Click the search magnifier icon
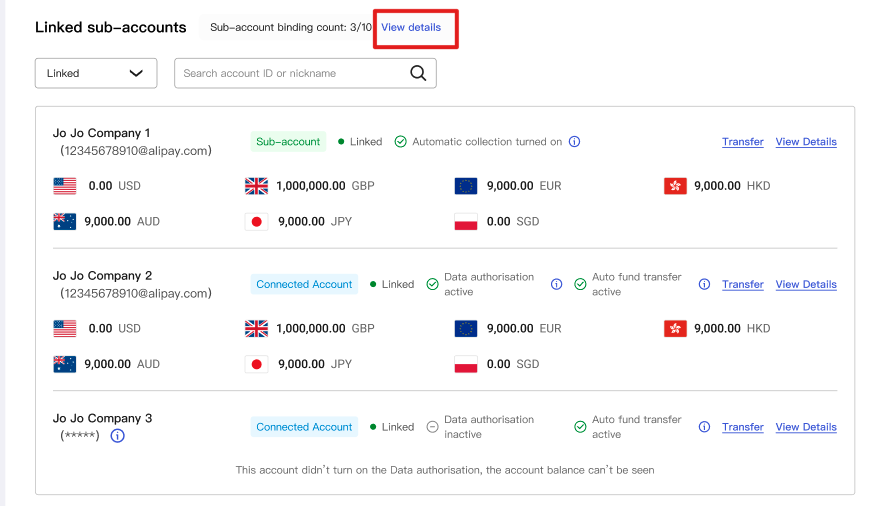The width and height of the screenshot is (881, 506). tap(418, 73)
